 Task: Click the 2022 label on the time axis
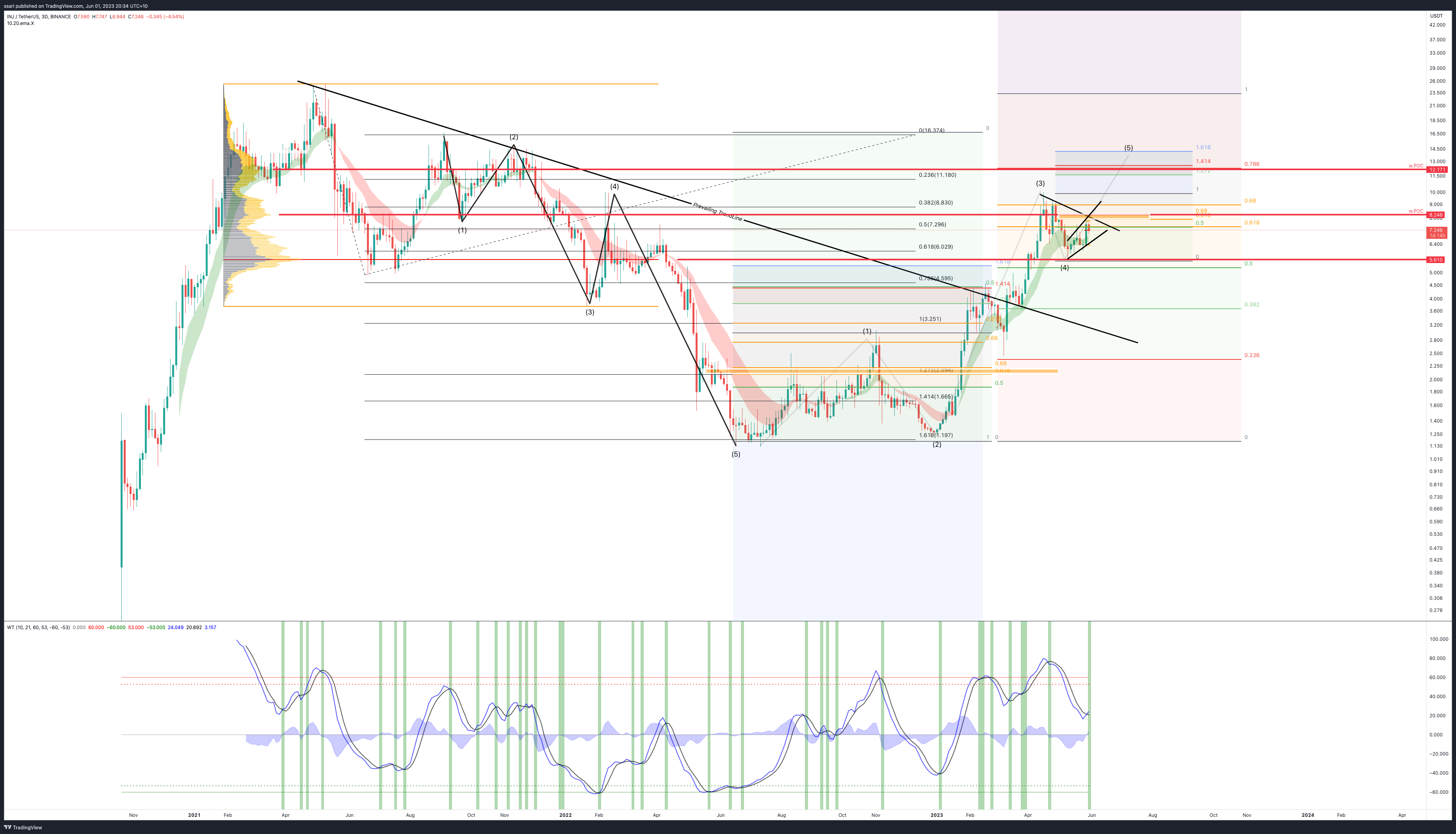coord(565,815)
